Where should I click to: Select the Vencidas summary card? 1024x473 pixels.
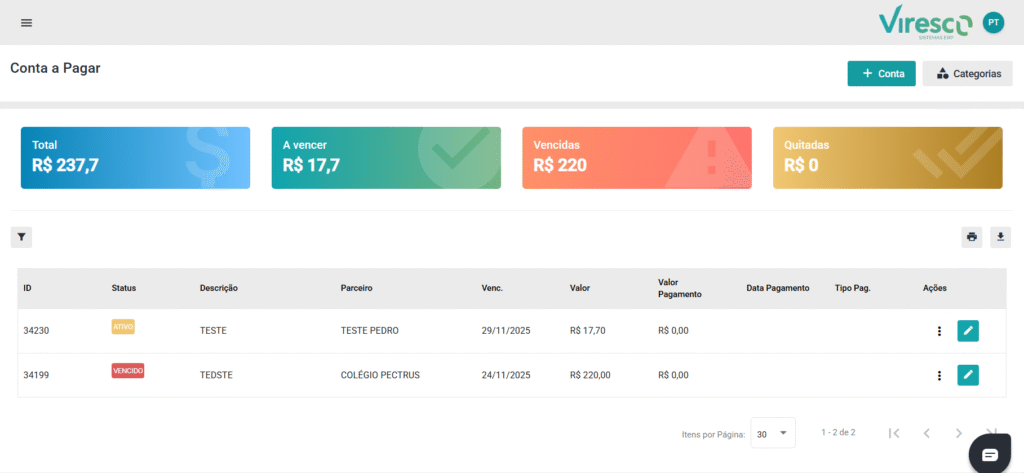637,158
